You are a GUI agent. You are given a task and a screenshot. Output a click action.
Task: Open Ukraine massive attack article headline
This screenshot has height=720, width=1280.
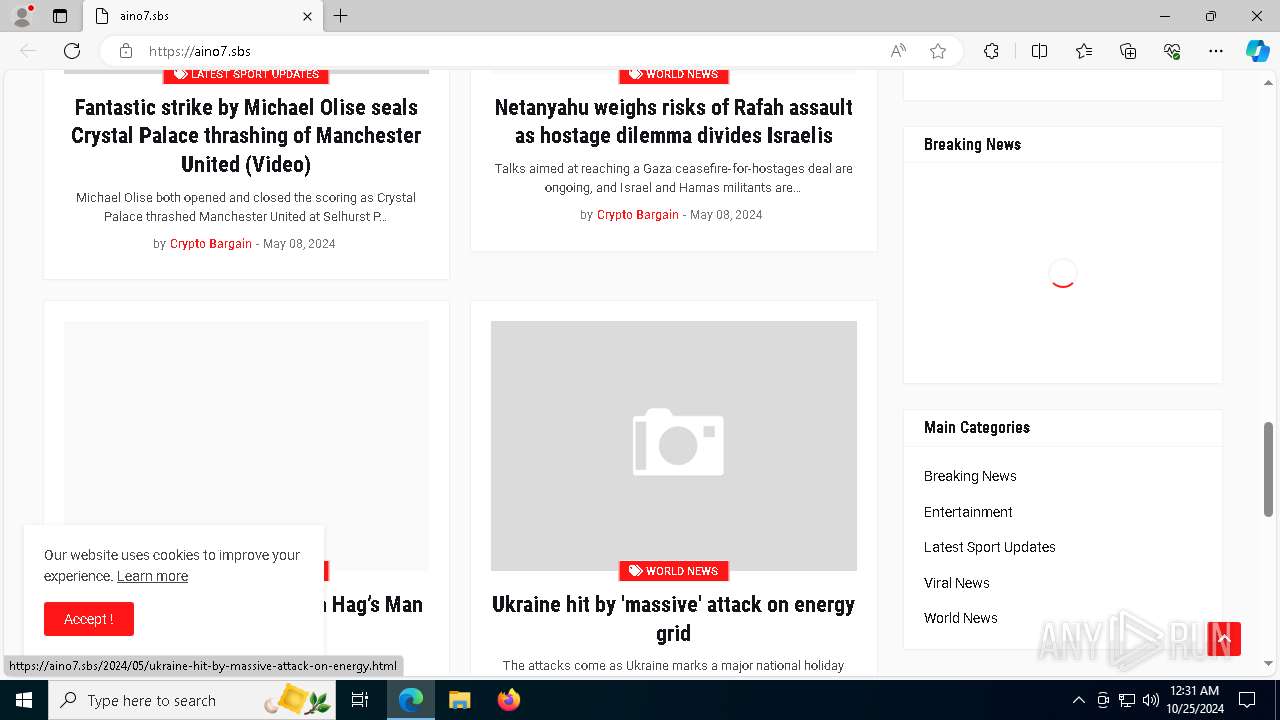click(674, 618)
